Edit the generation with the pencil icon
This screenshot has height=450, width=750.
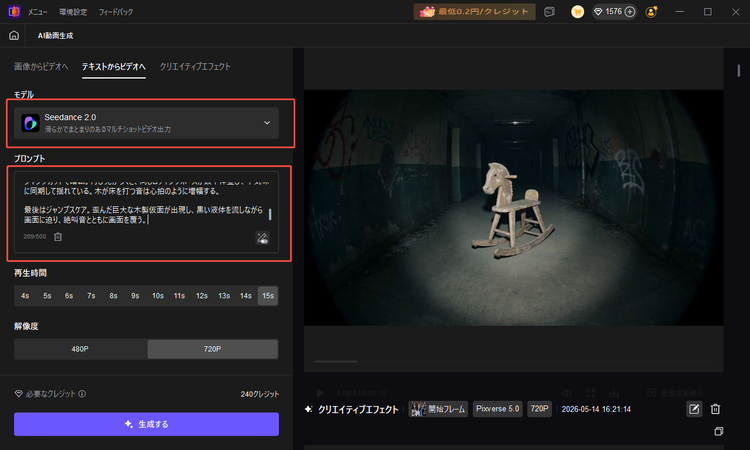(x=694, y=409)
